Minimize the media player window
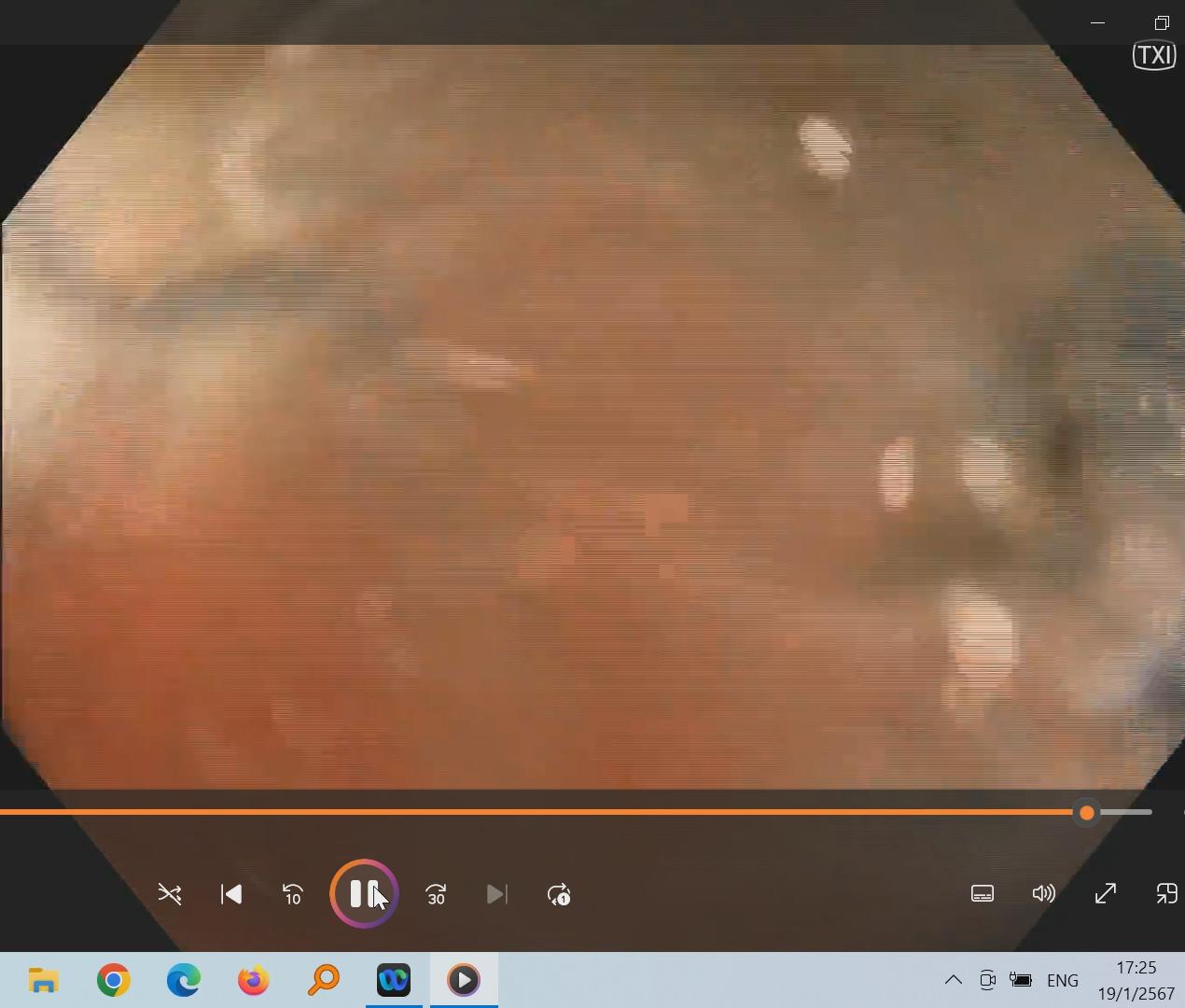 pyautogui.click(x=1098, y=22)
